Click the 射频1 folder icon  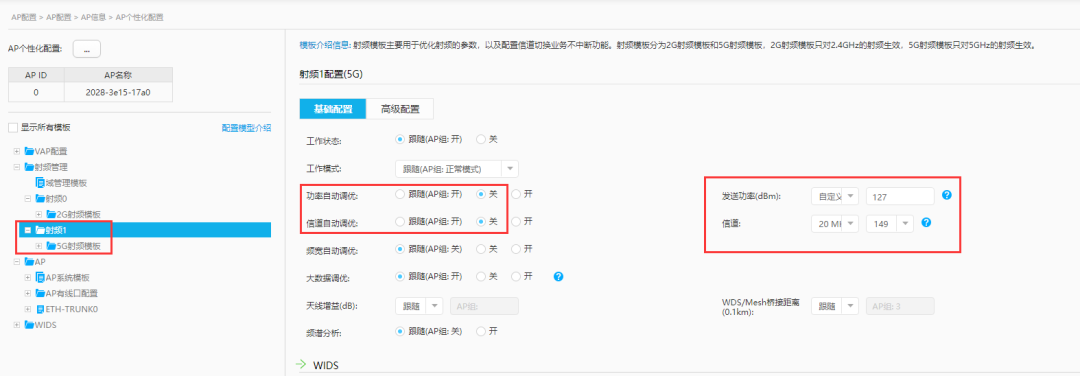(40, 230)
